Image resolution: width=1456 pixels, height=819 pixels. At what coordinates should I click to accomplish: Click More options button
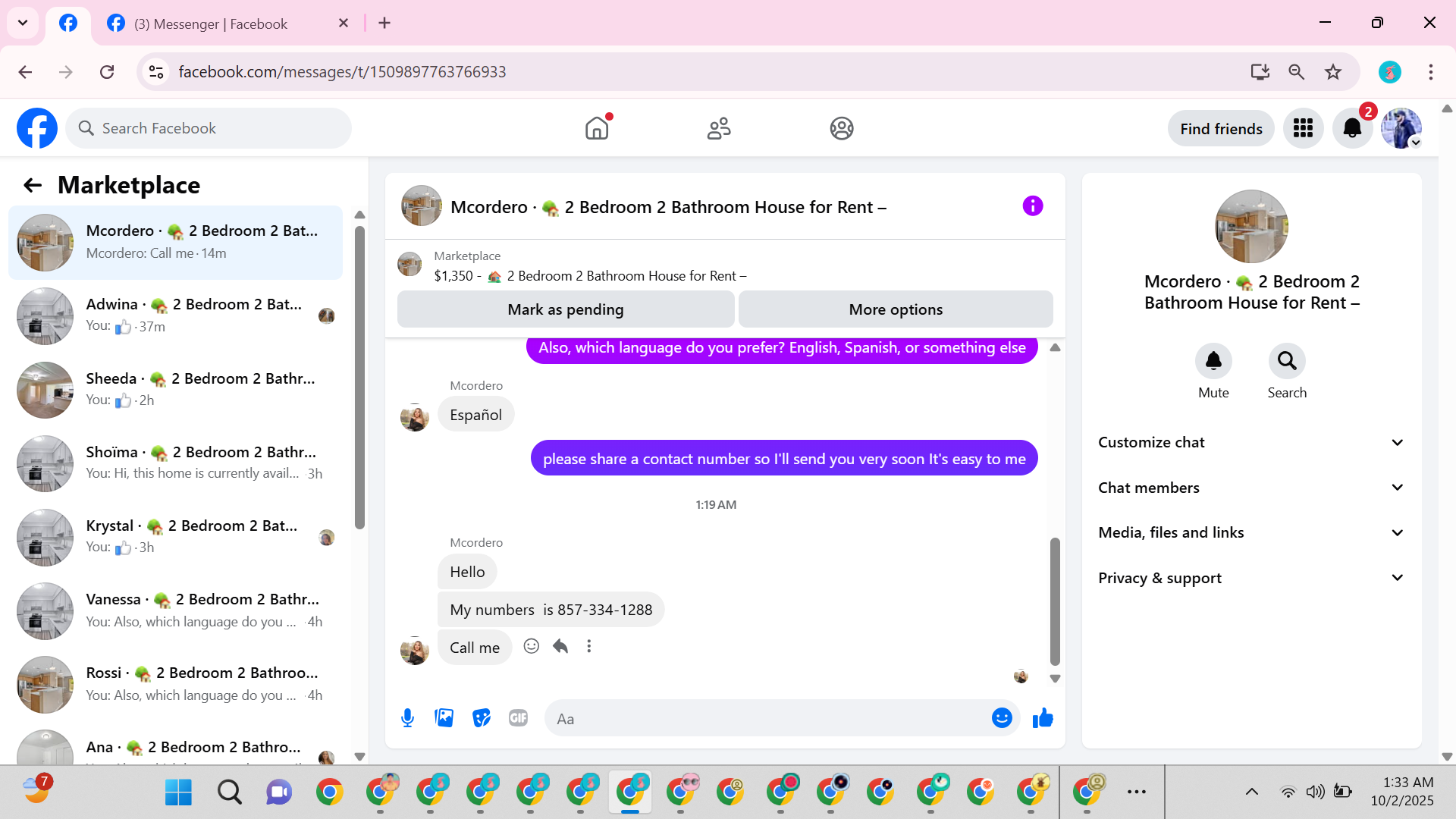[896, 309]
